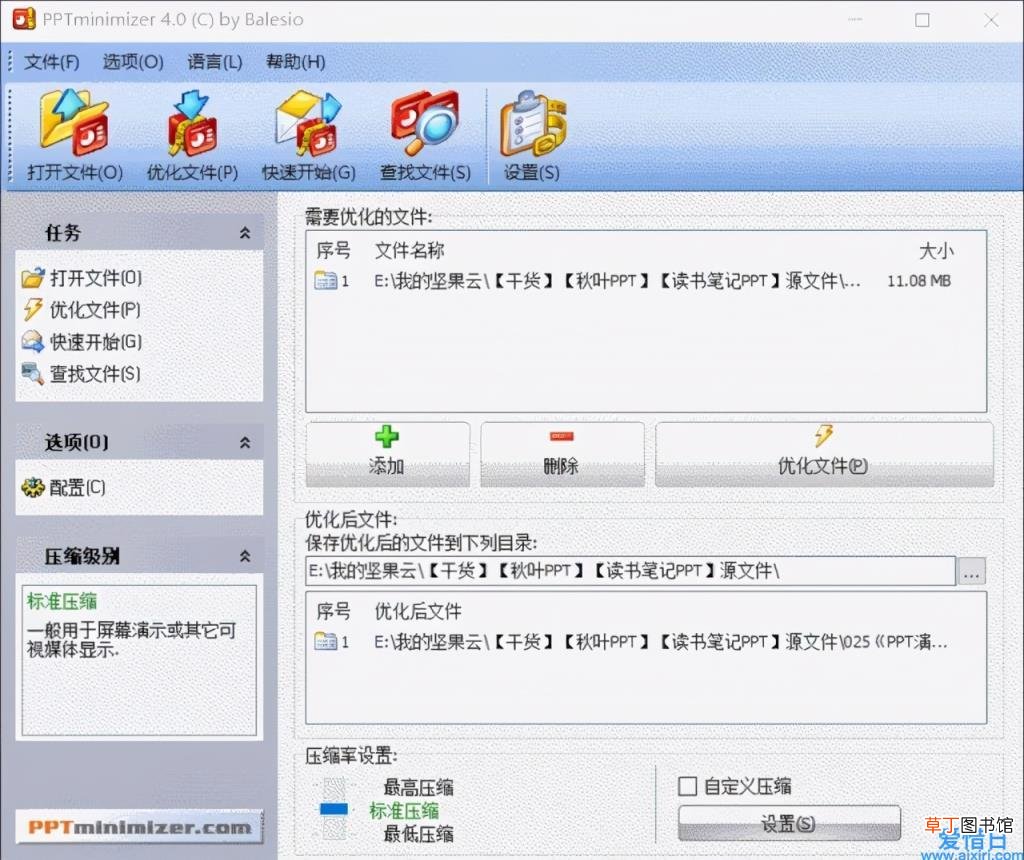
Task: Click the 大小 column header
Action: pyautogui.click(x=936, y=251)
